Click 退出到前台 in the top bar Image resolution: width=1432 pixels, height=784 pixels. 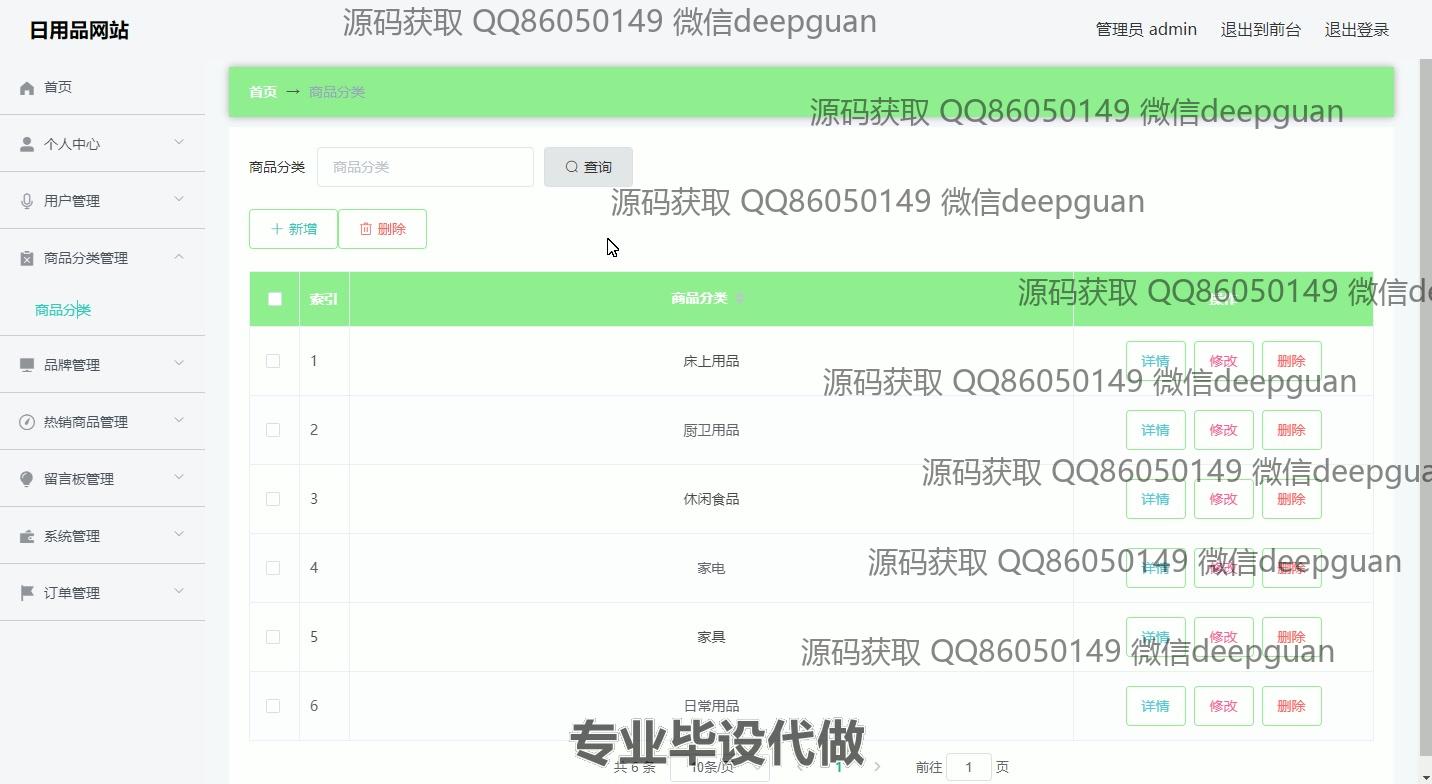(x=1261, y=30)
